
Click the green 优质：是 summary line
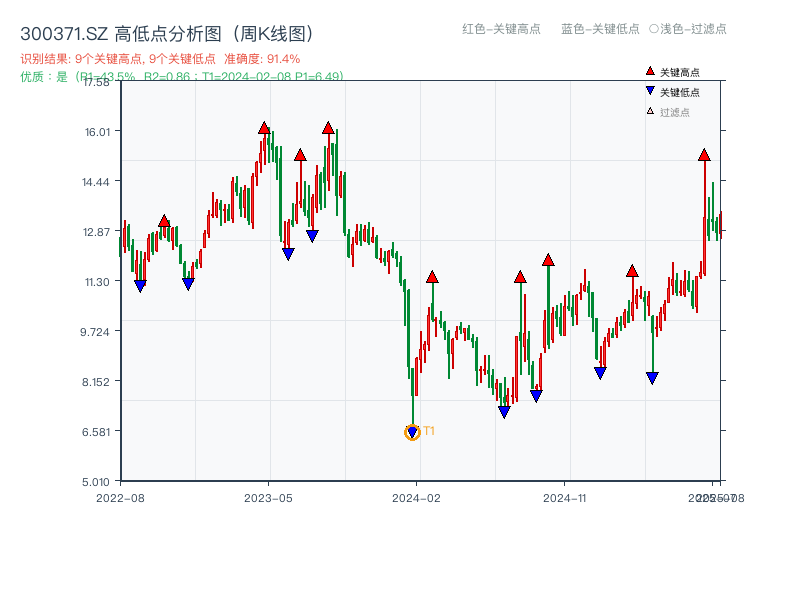click(x=182, y=76)
